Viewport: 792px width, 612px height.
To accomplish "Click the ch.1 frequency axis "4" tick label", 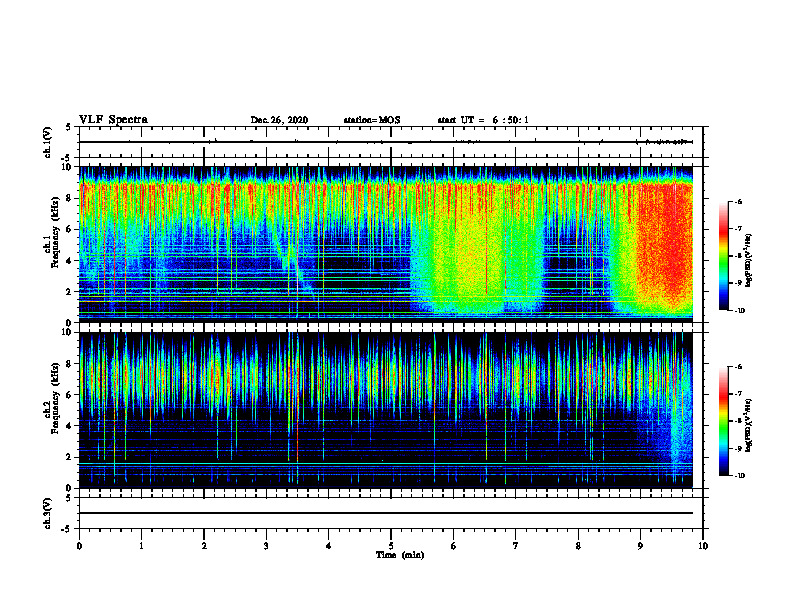I will [x=69, y=261].
